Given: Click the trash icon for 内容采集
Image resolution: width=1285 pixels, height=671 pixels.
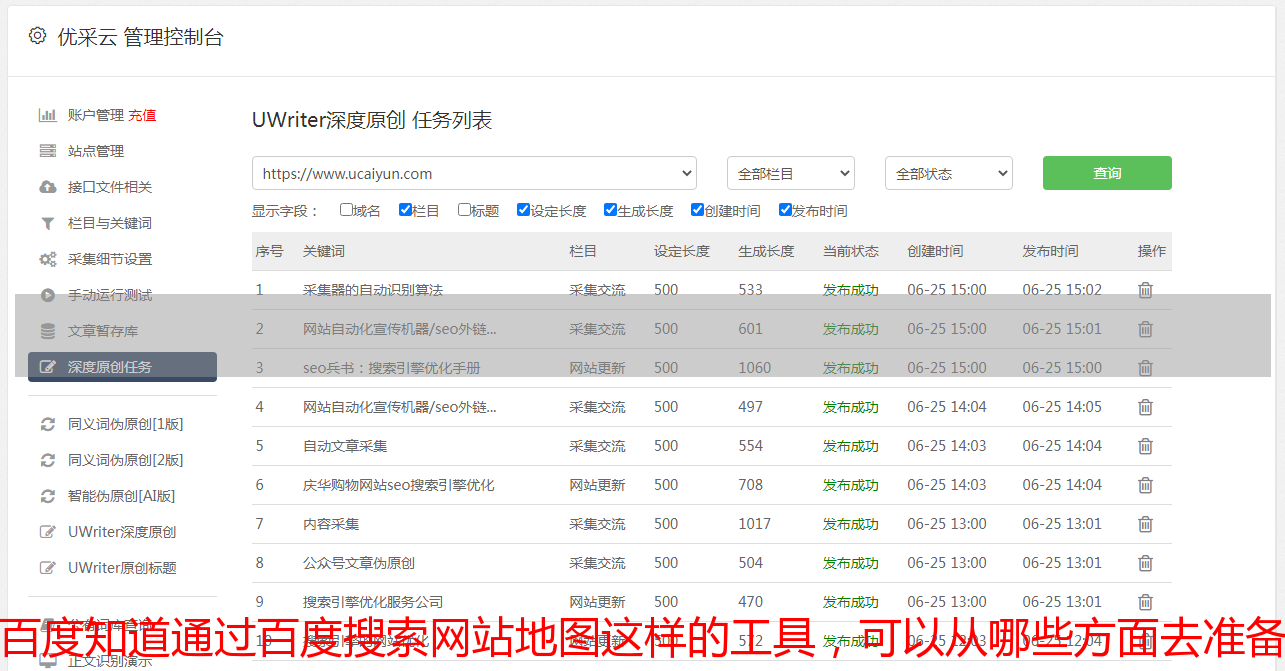Looking at the screenshot, I should (x=1145, y=524).
